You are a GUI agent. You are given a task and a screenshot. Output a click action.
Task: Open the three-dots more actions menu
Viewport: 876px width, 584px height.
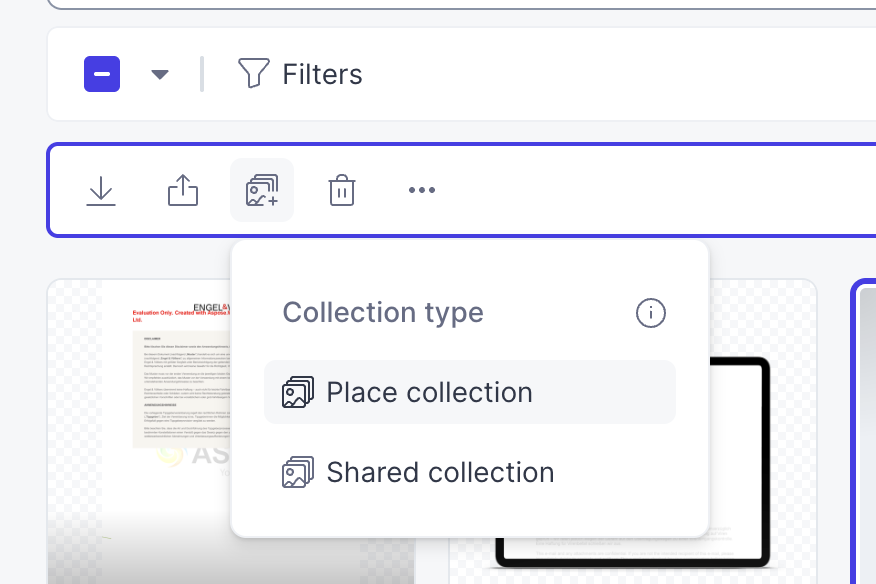point(422,190)
